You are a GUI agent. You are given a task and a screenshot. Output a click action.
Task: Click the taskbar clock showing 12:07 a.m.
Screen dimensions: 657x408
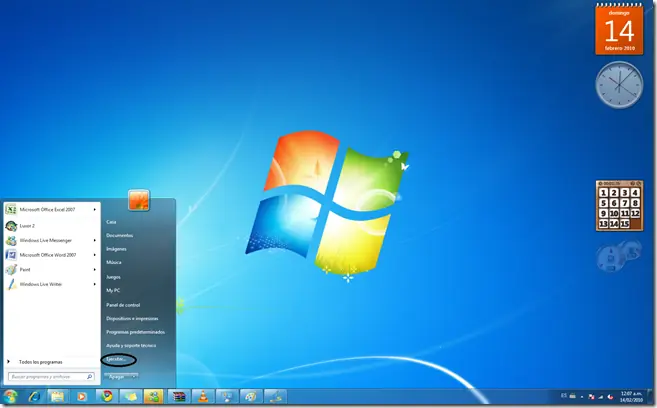pos(631,397)
